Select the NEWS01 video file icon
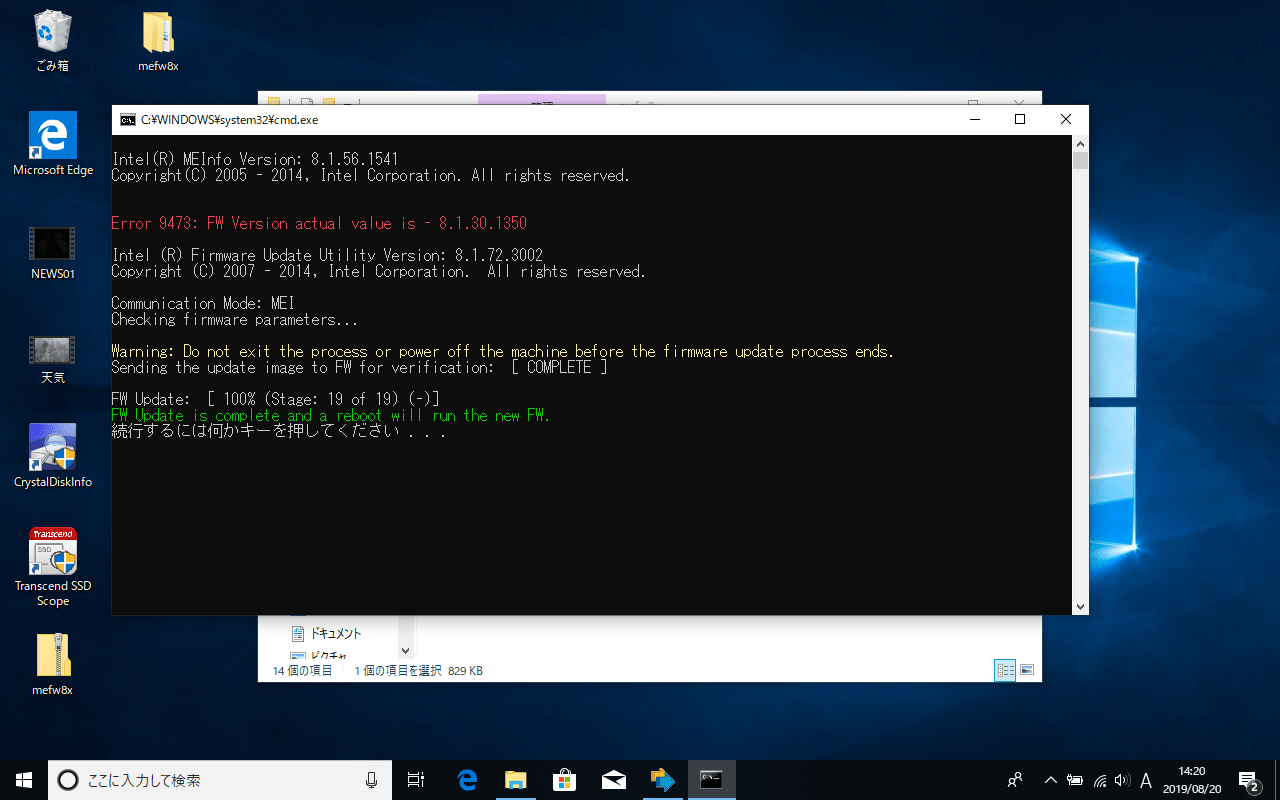 pyautogui.click(x=53, y=252)
